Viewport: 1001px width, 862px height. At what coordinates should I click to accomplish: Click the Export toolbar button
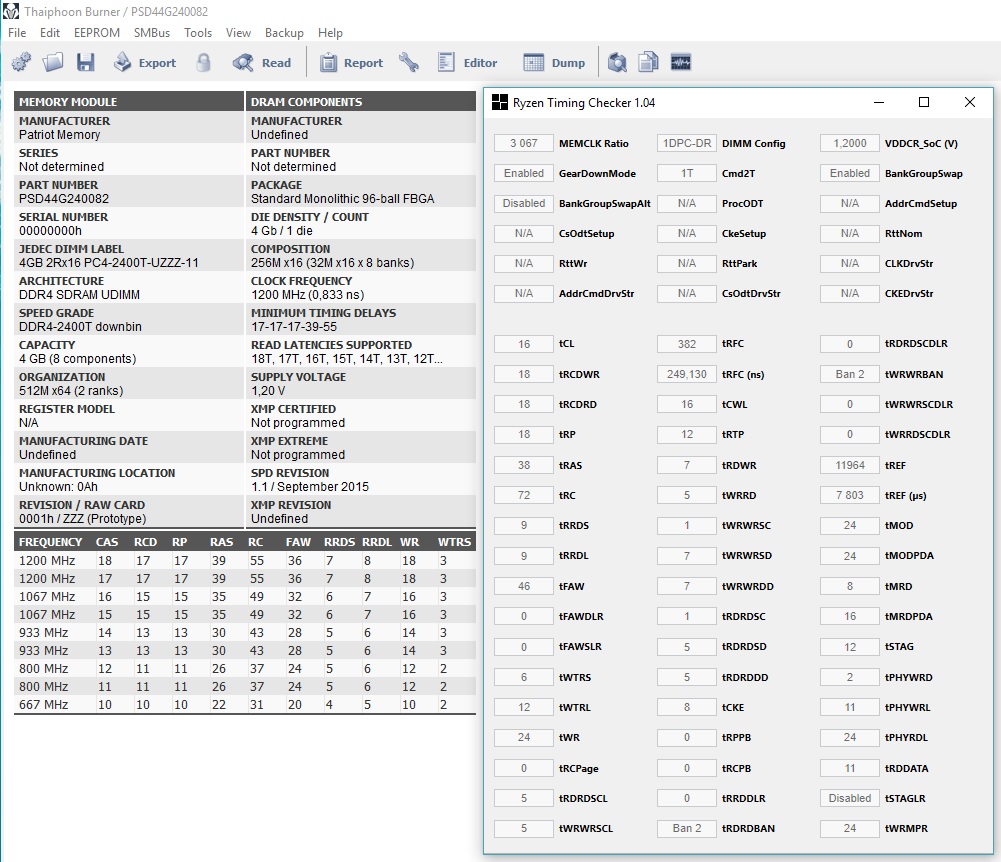pos(144,63)
